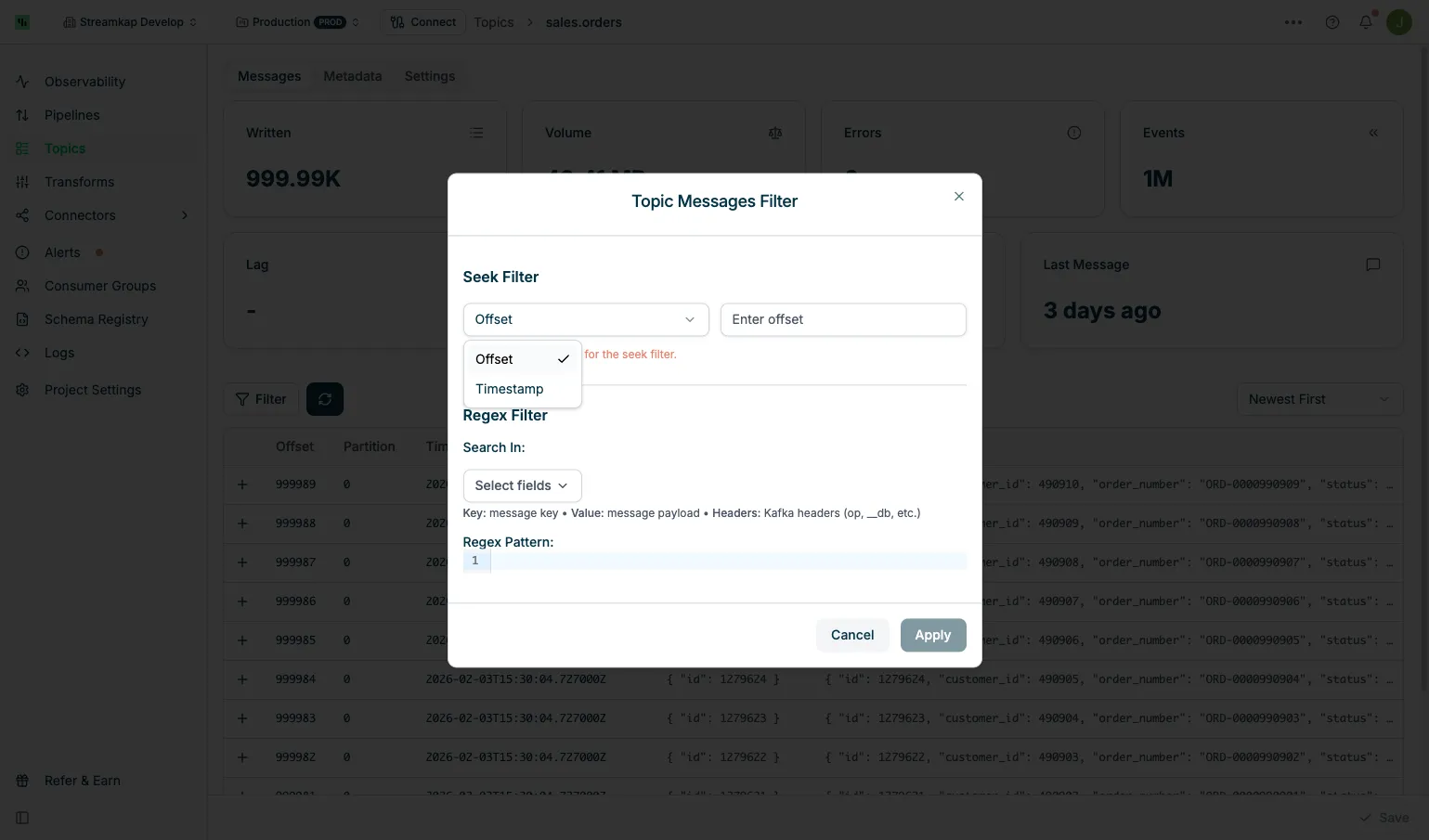Click the Written value 999.99K
Screen dimensions: 1429x840
point(293,178)
